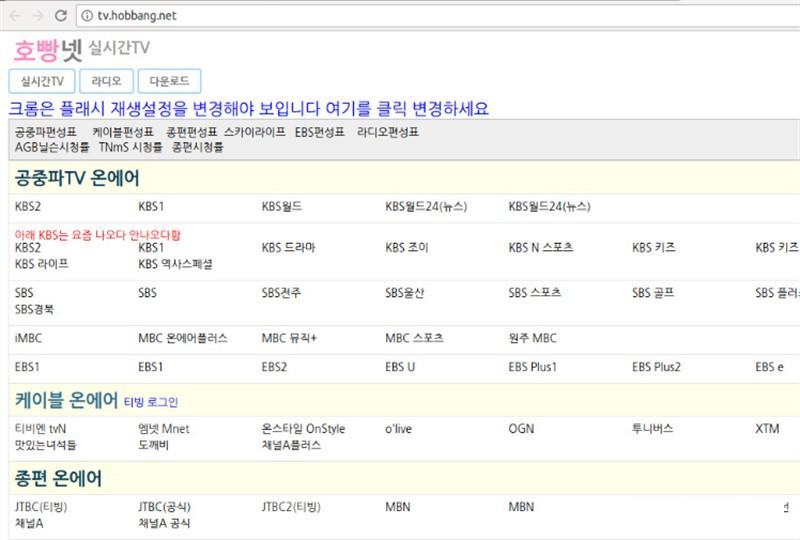Viewport: 800px width, 540px height.
Task: Watch the KBS월드 channel
Action: [x=282, y=207]
